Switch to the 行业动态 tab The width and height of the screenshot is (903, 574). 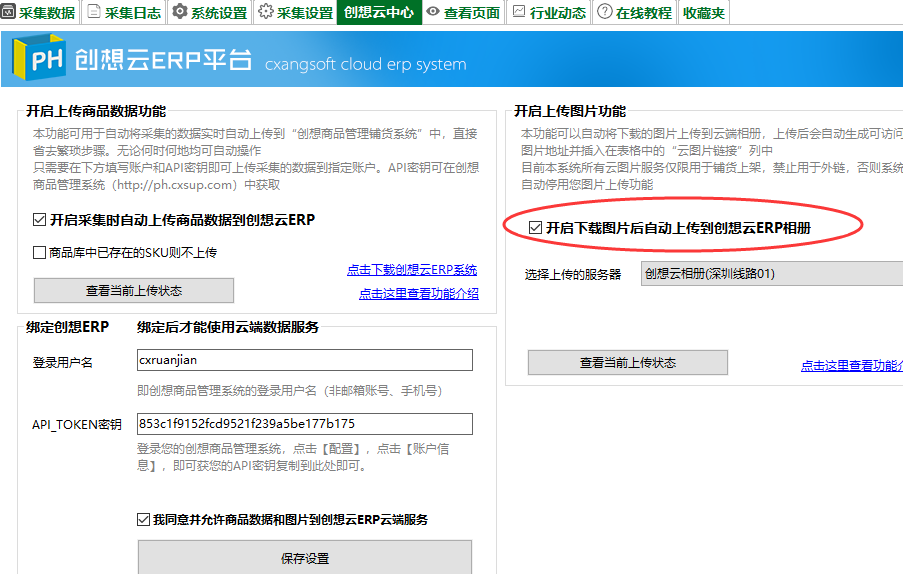click(x=549, y=12)
